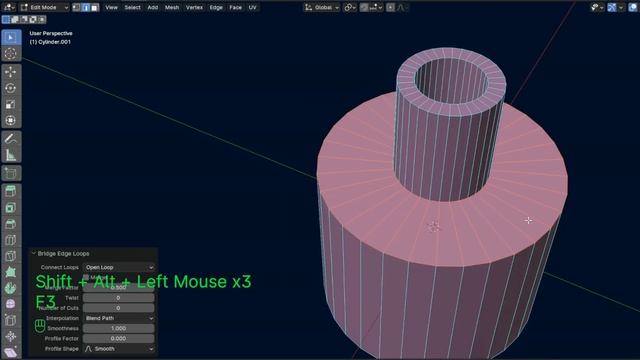Choose the Rotate tool
The width and height of the screenshot is (640, 360).
click(11, 88)
